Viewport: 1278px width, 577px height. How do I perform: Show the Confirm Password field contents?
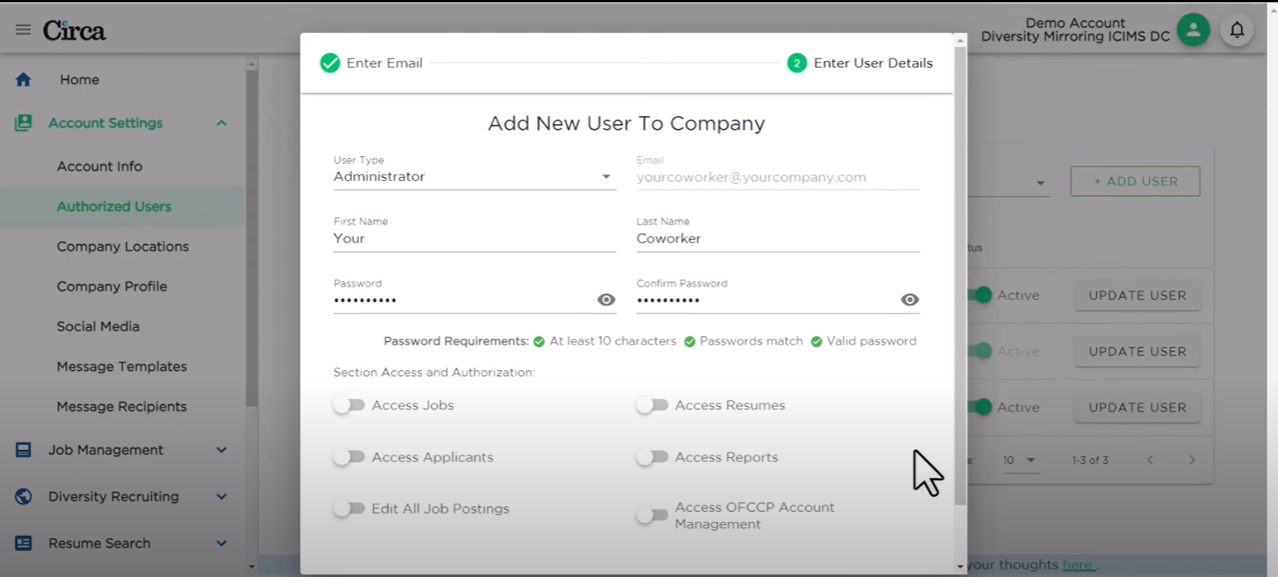[909, 299]
